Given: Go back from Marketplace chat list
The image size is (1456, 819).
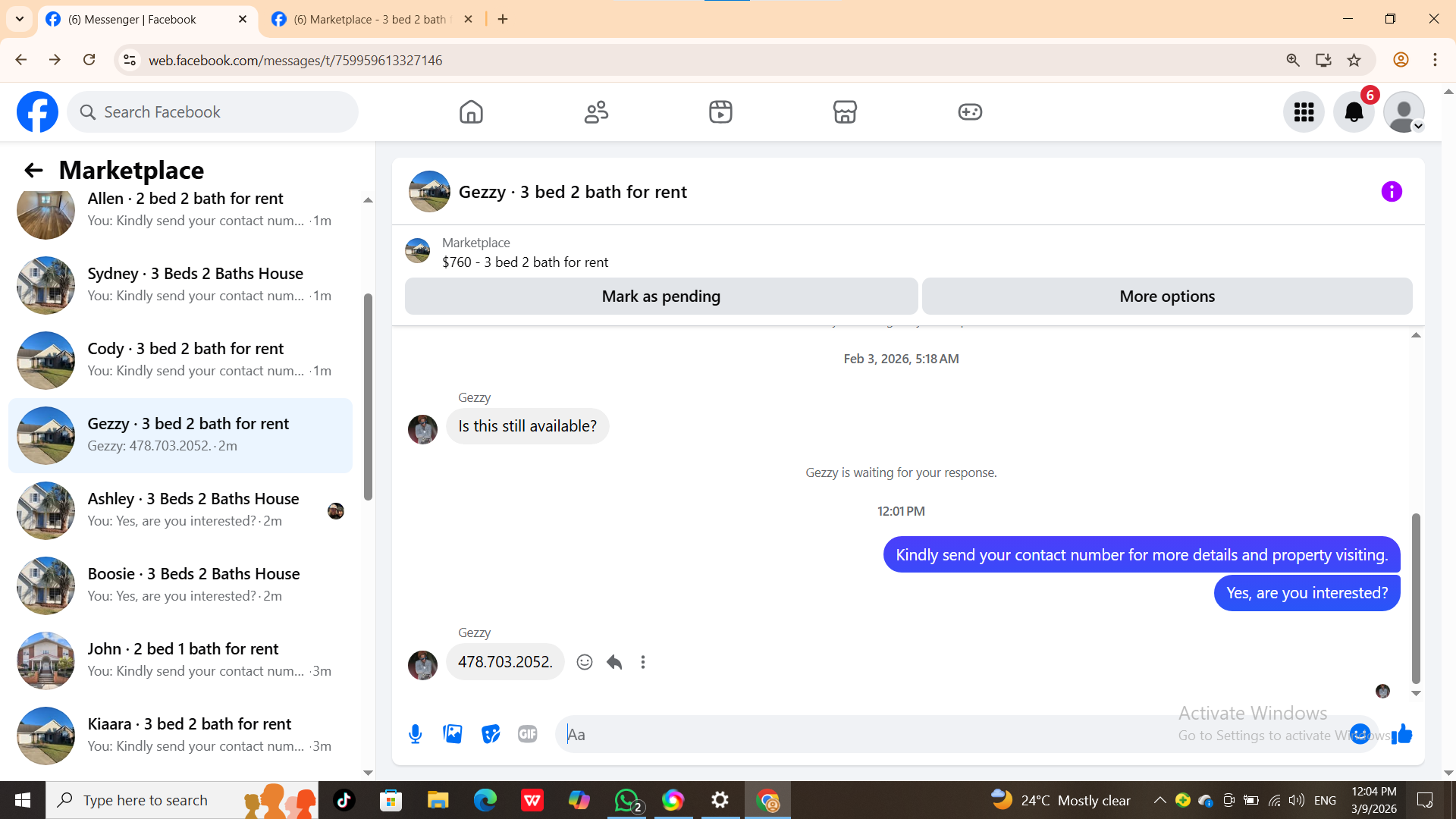Looking at the screenshot, I should pos(33,171).
